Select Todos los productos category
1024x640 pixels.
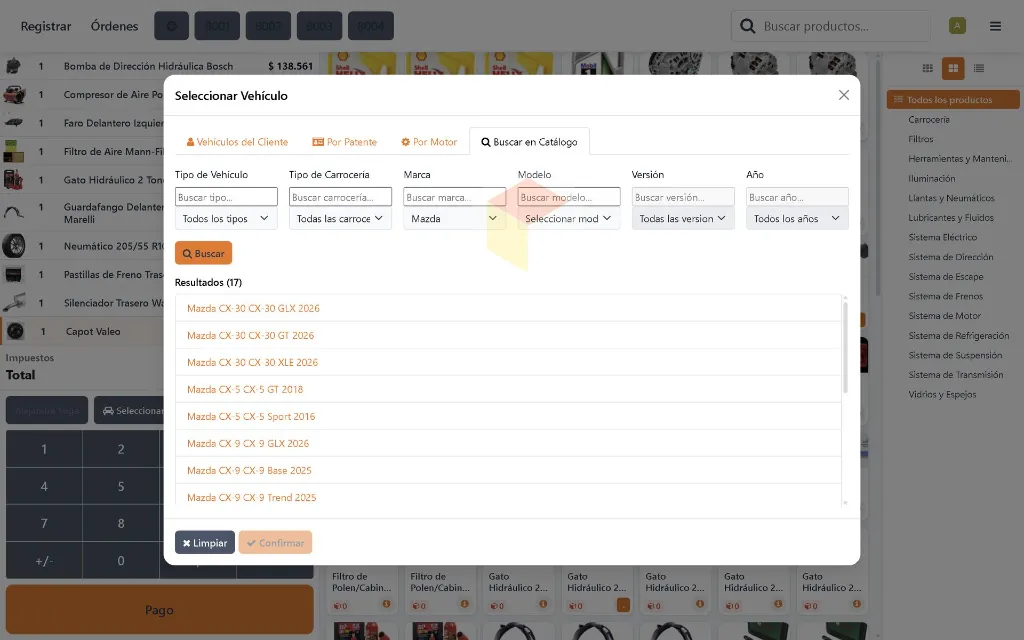point(953,99)
